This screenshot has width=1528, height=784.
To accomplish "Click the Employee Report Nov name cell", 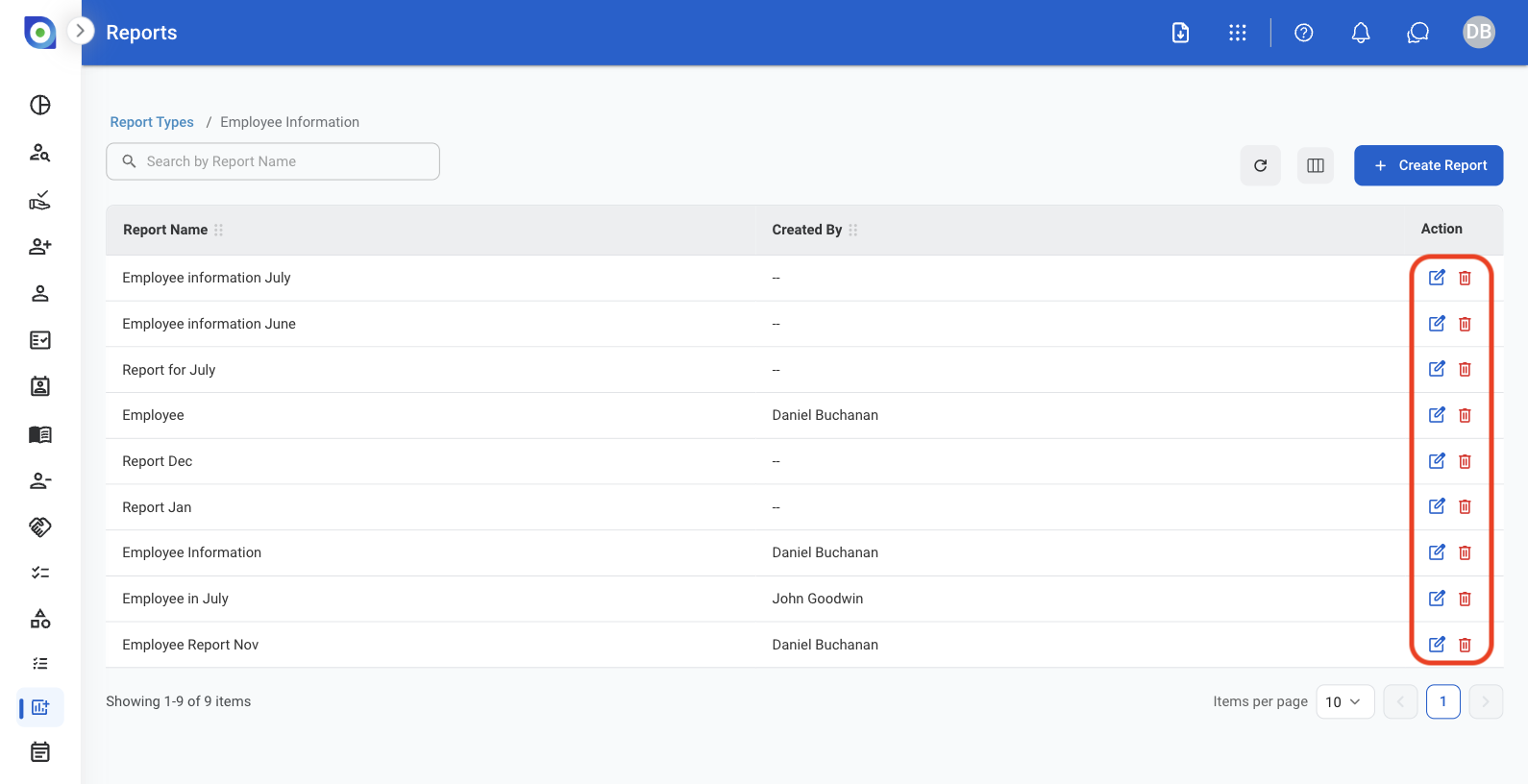I will tap(190, 645).
